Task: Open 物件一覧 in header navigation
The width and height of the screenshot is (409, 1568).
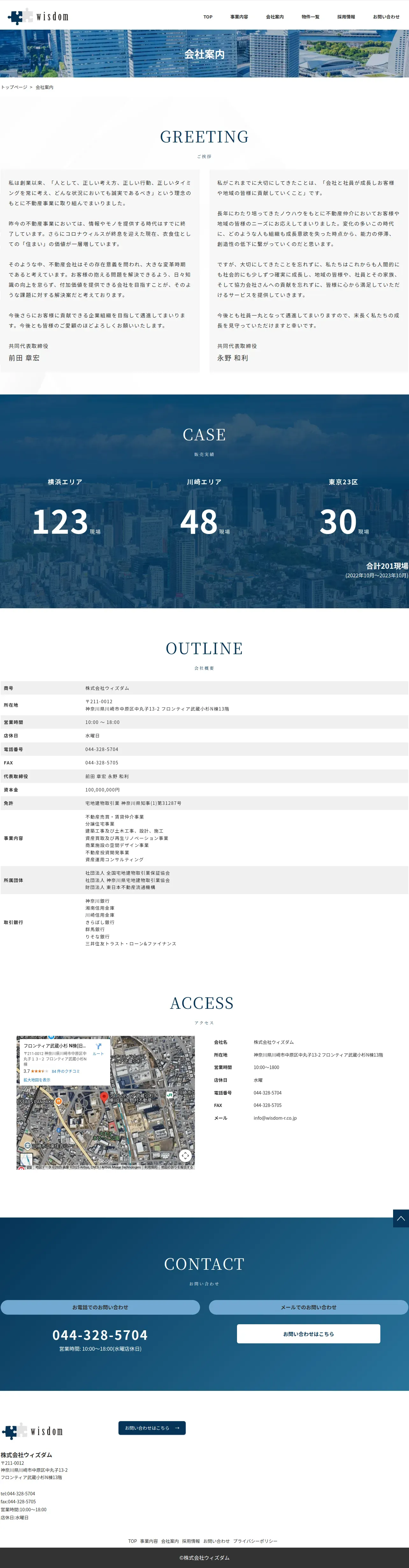Action: click(x=310, y=17)
